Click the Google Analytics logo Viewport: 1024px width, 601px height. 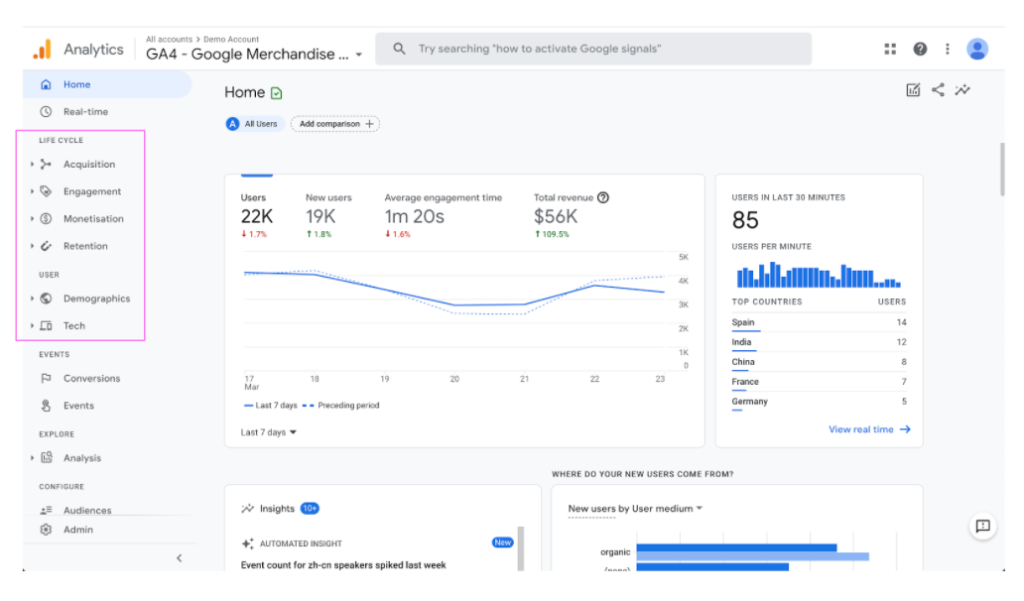[x=42, y=49]
